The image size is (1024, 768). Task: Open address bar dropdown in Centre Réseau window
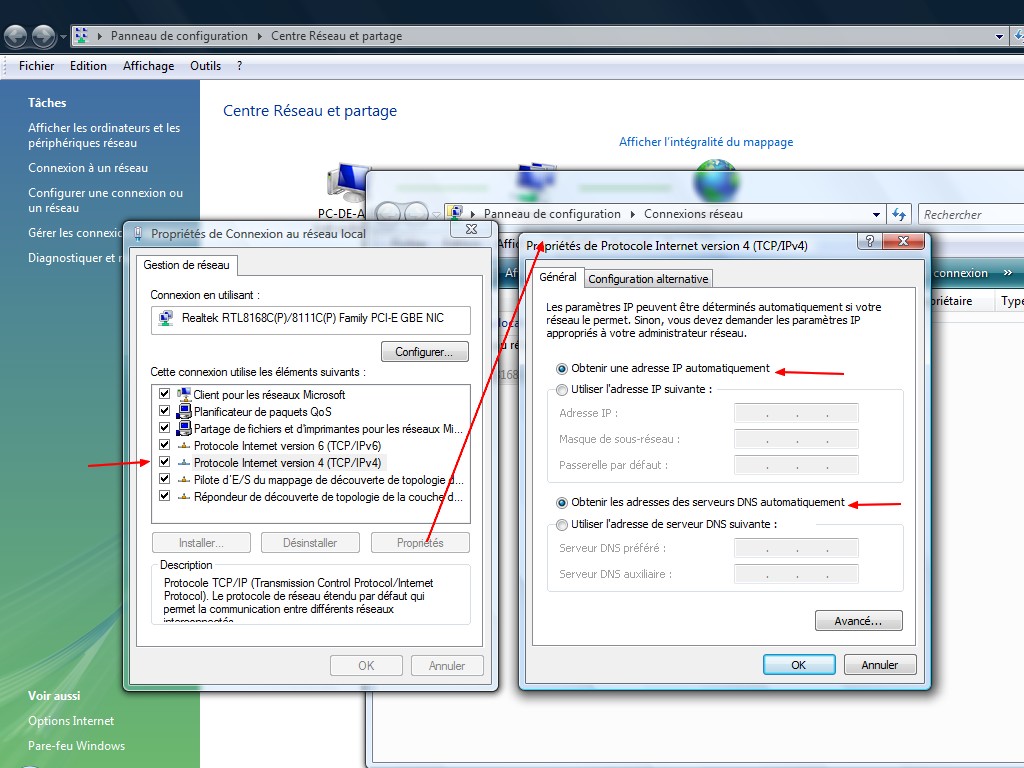999,36
